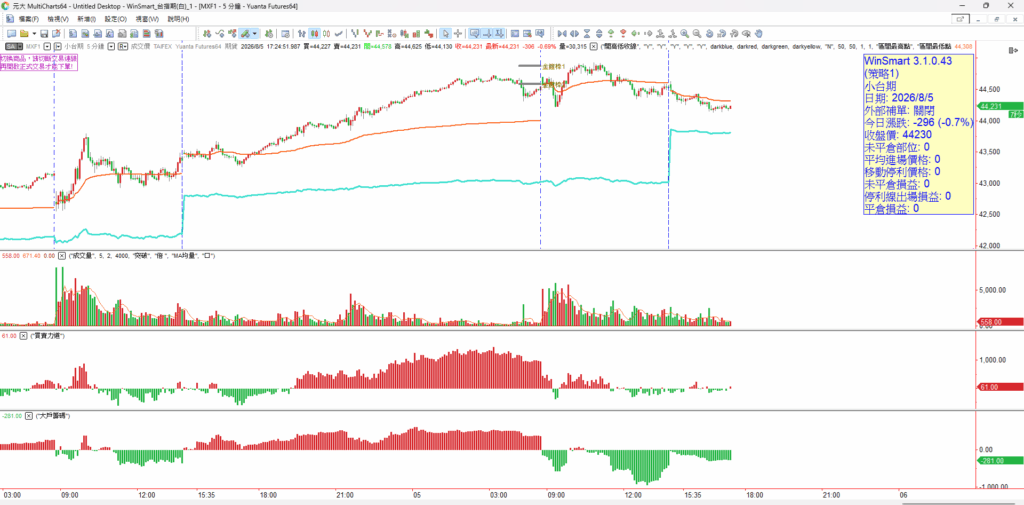Select the crosshair cursor tool

(458, 33)
